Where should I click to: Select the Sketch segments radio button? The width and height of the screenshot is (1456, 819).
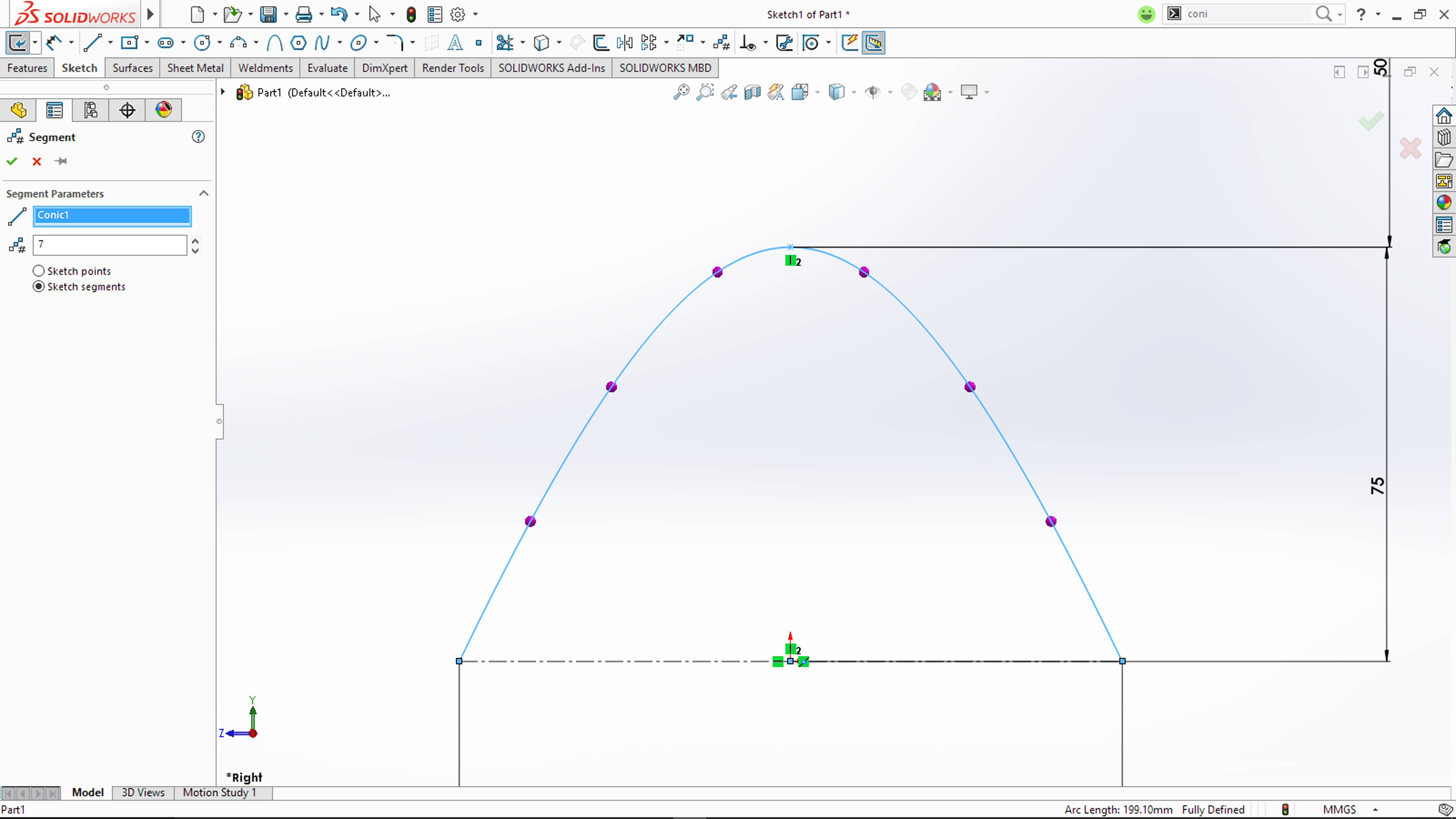click(x=38, y=286)
